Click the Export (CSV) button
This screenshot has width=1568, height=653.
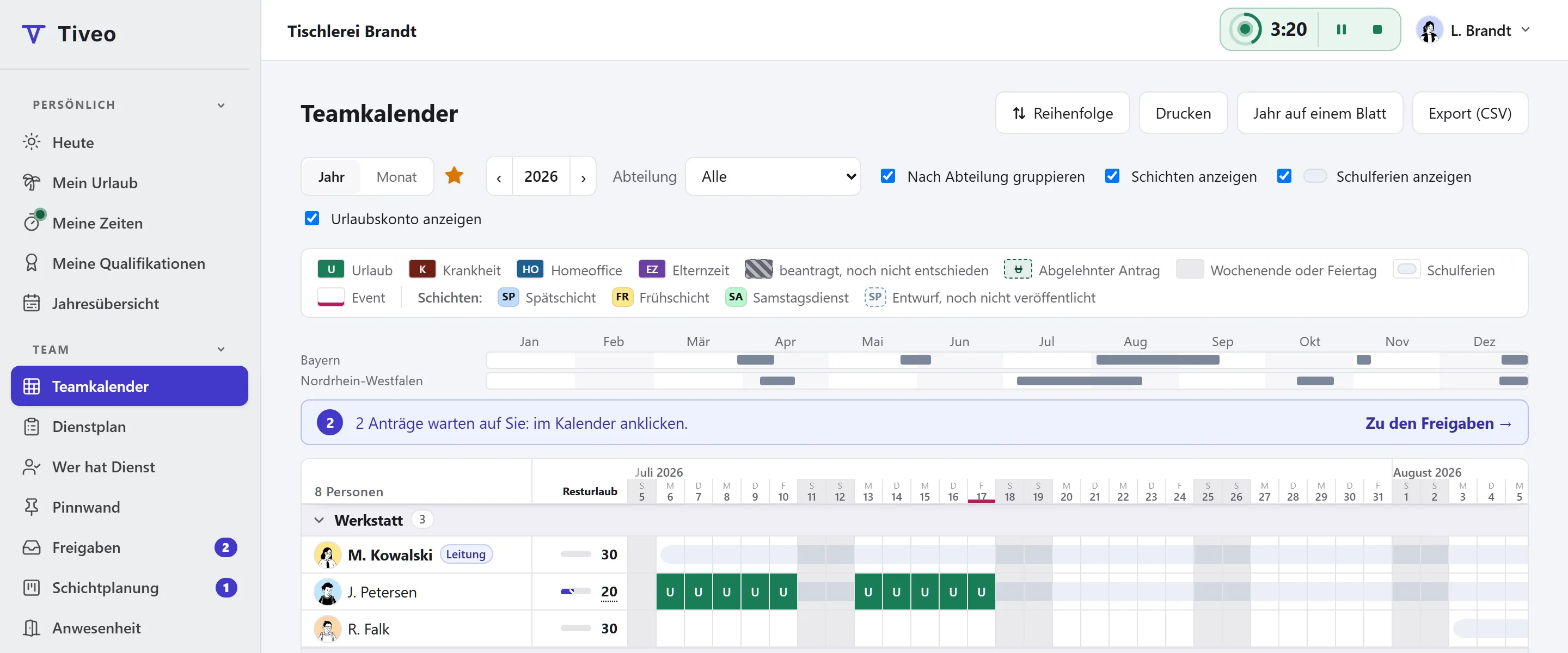[x=1469, y=113]
